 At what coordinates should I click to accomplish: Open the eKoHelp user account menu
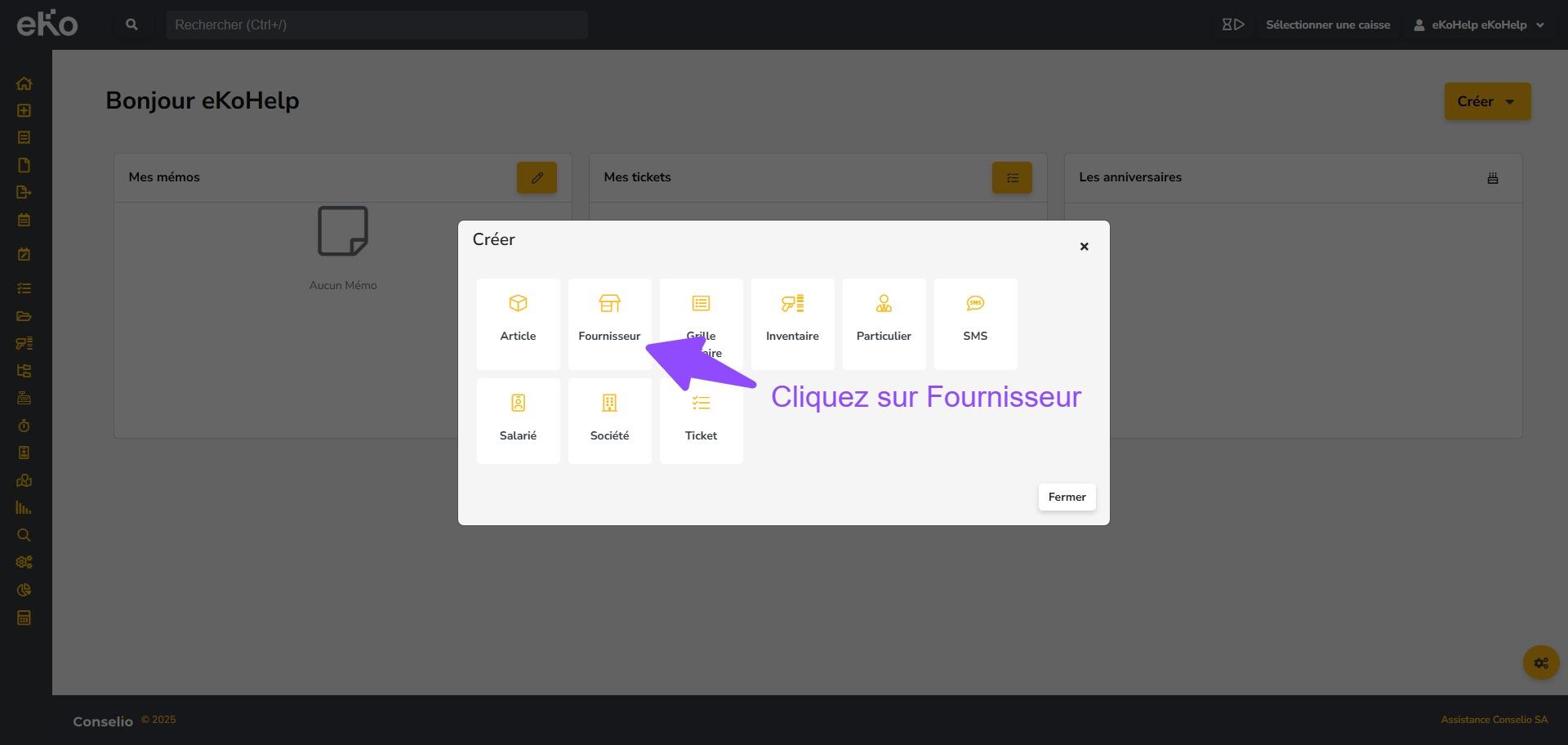click(x=1478, y=25)
